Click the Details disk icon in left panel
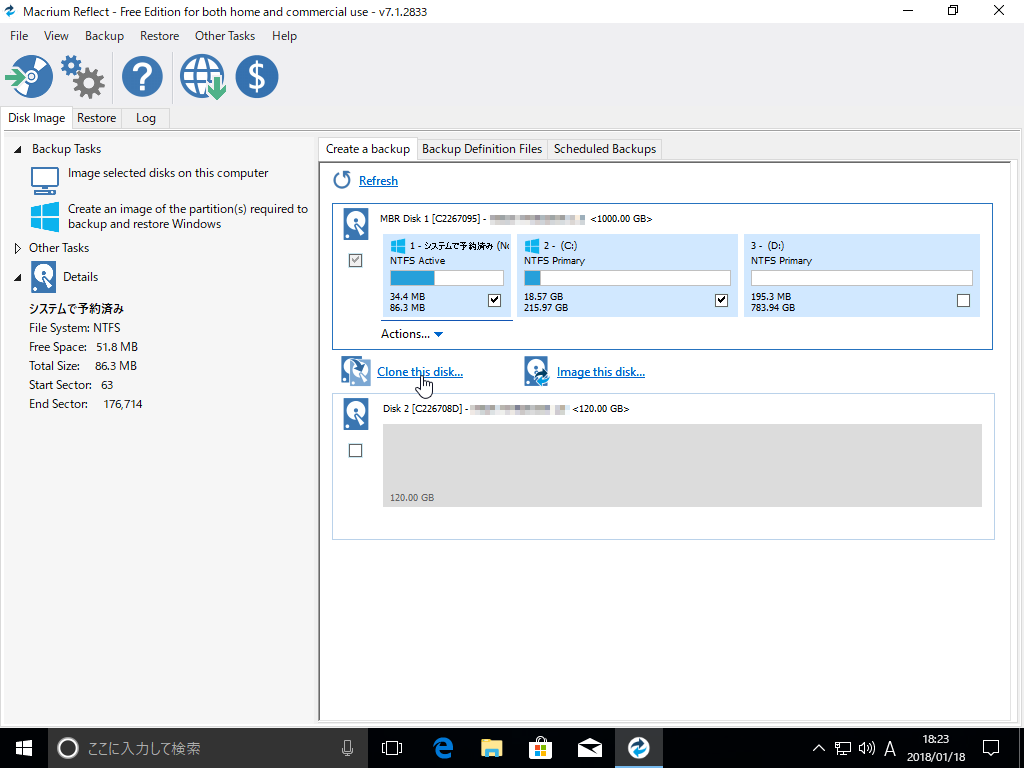This screenshot has width=1024, height=768. [x=43, y=277]
